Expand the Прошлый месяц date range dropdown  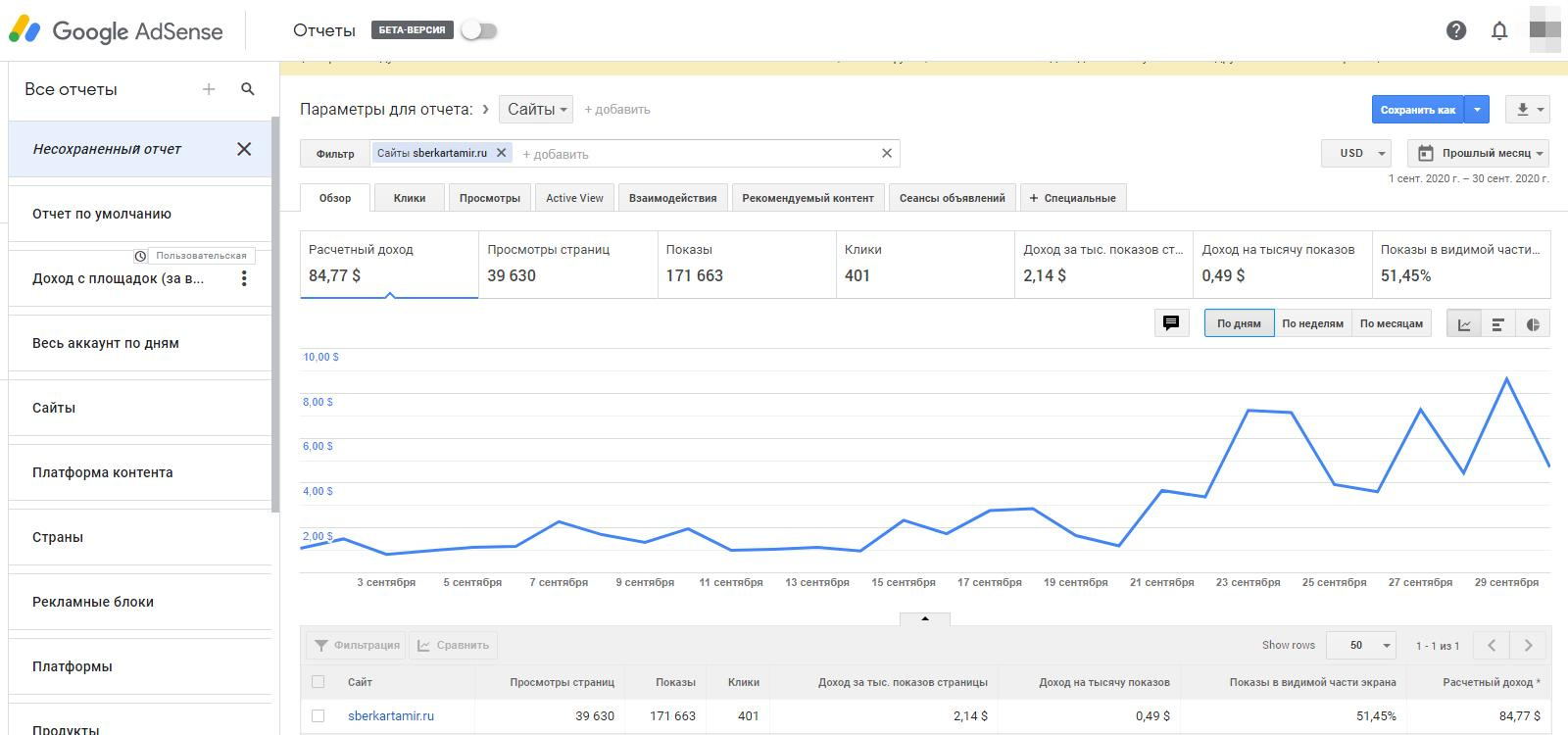1478,153
